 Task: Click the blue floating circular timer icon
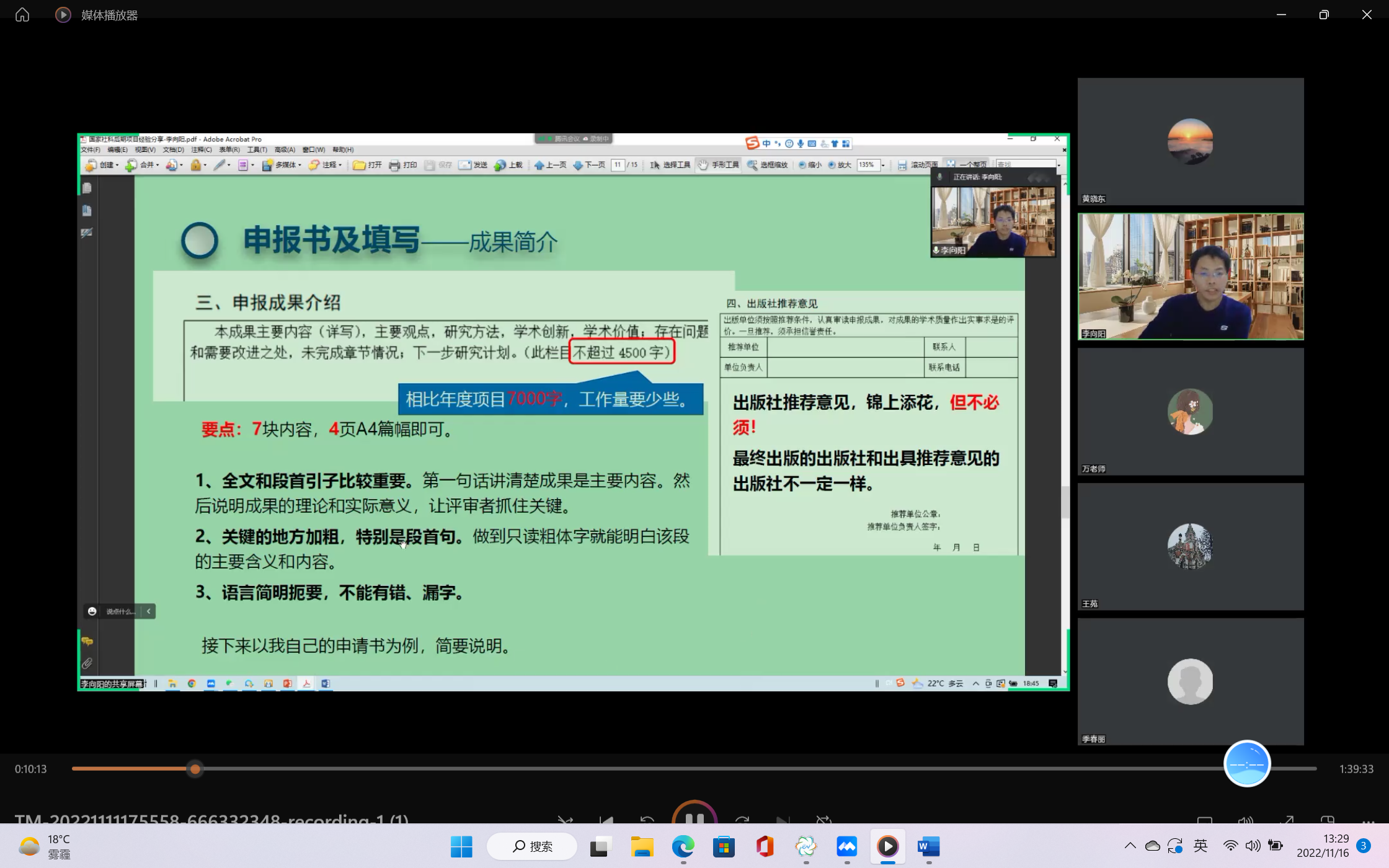point(1246,764)
